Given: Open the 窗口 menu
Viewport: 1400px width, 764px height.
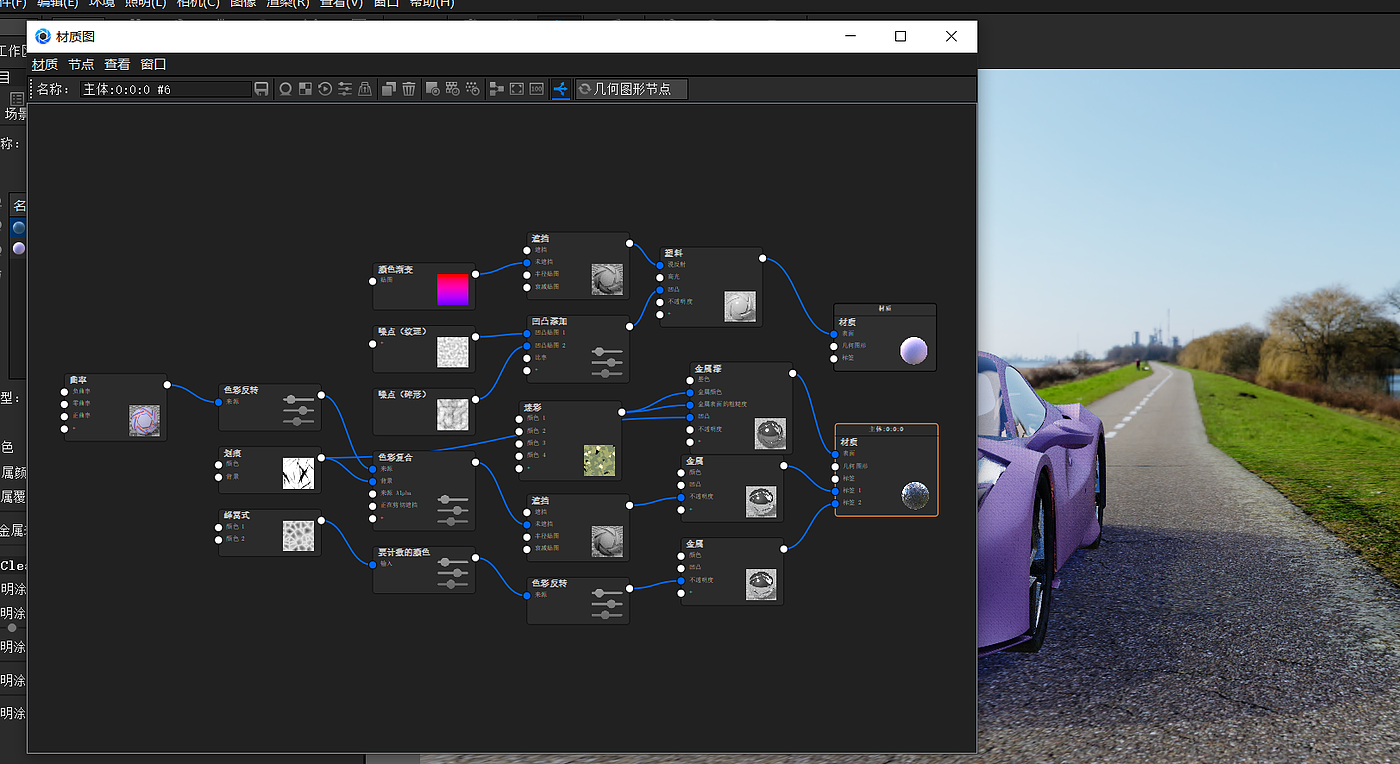Looking at the screenshot, I should tap(153, 64).
